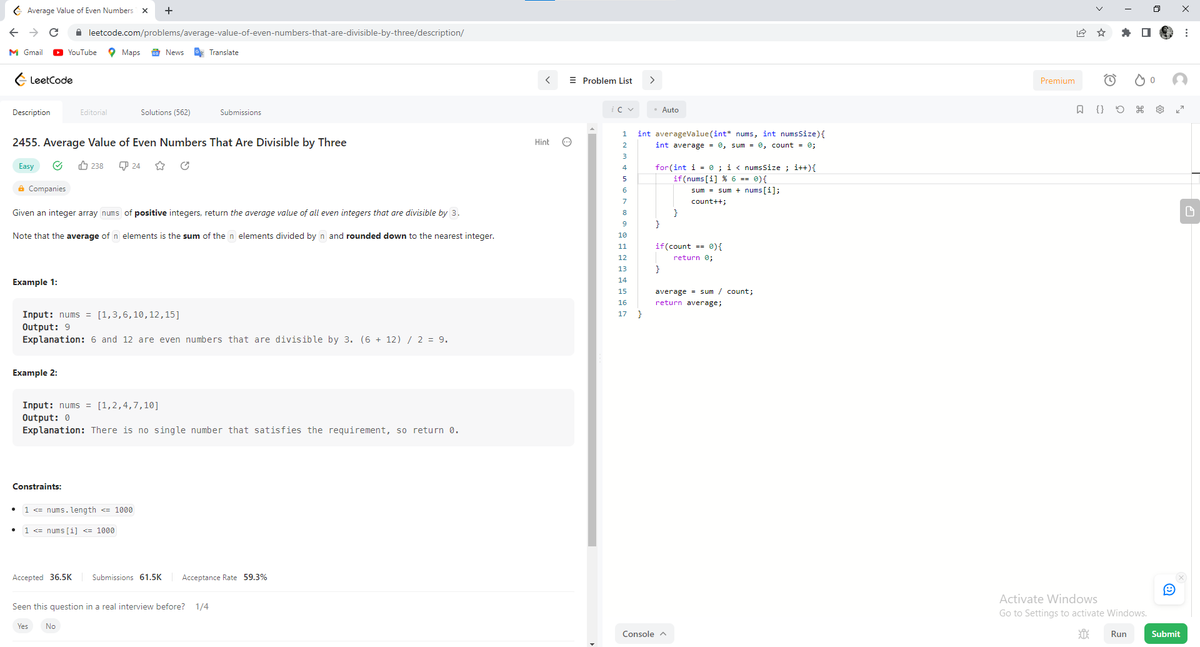Reset code to default with revert icon
This screenshot has width=1200, height=647.
[1121, 109]
